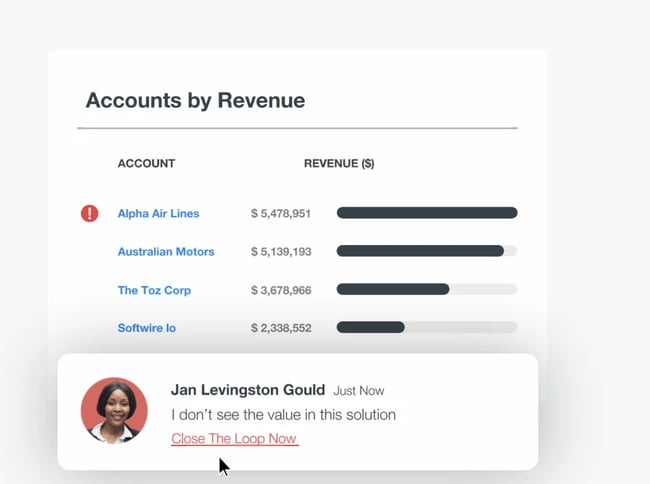The height and width of the screenshot is (484, 650).
Task: Click the Close The Loop Now link
Action: click(x=234, y=439)
